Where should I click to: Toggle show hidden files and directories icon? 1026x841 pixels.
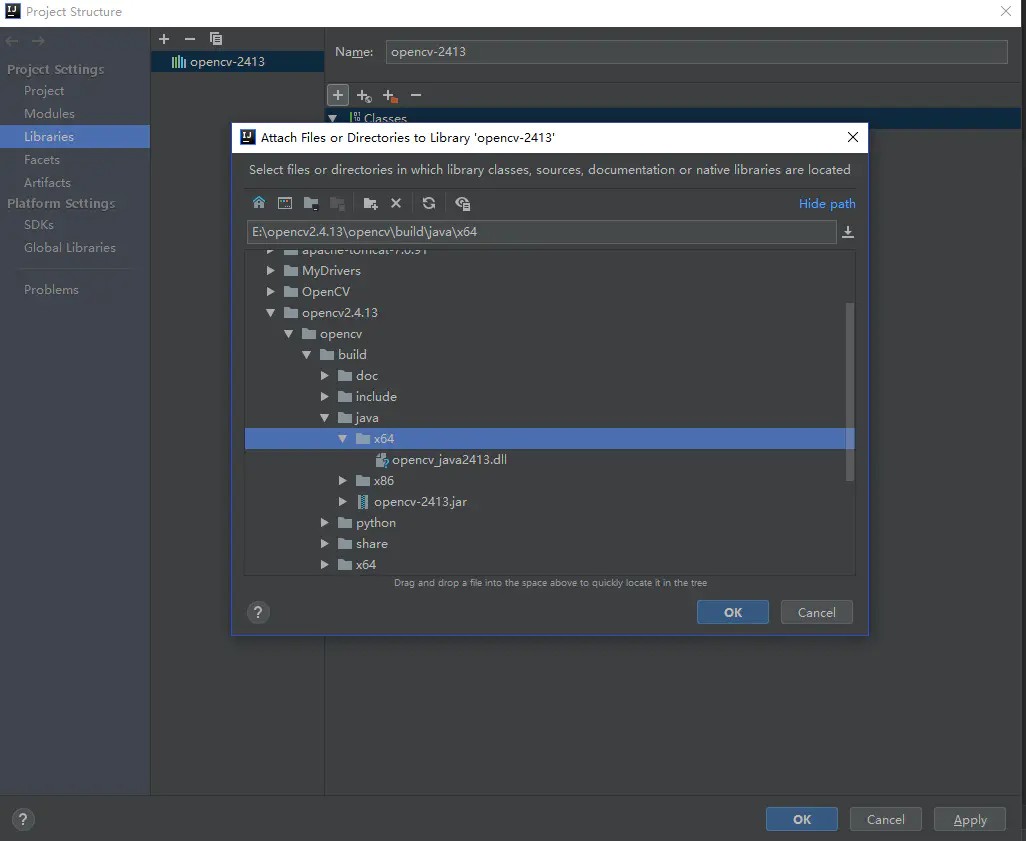[462, 203]
